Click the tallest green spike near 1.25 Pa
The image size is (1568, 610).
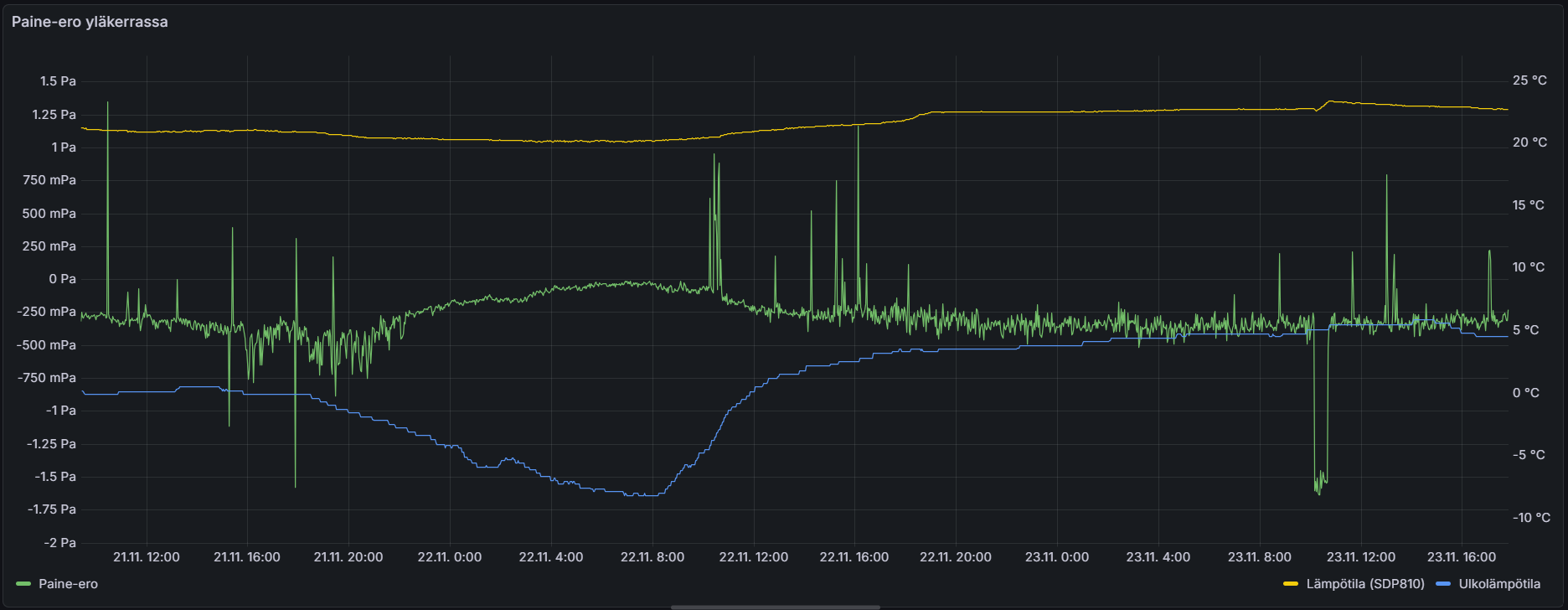click(107, 104)
